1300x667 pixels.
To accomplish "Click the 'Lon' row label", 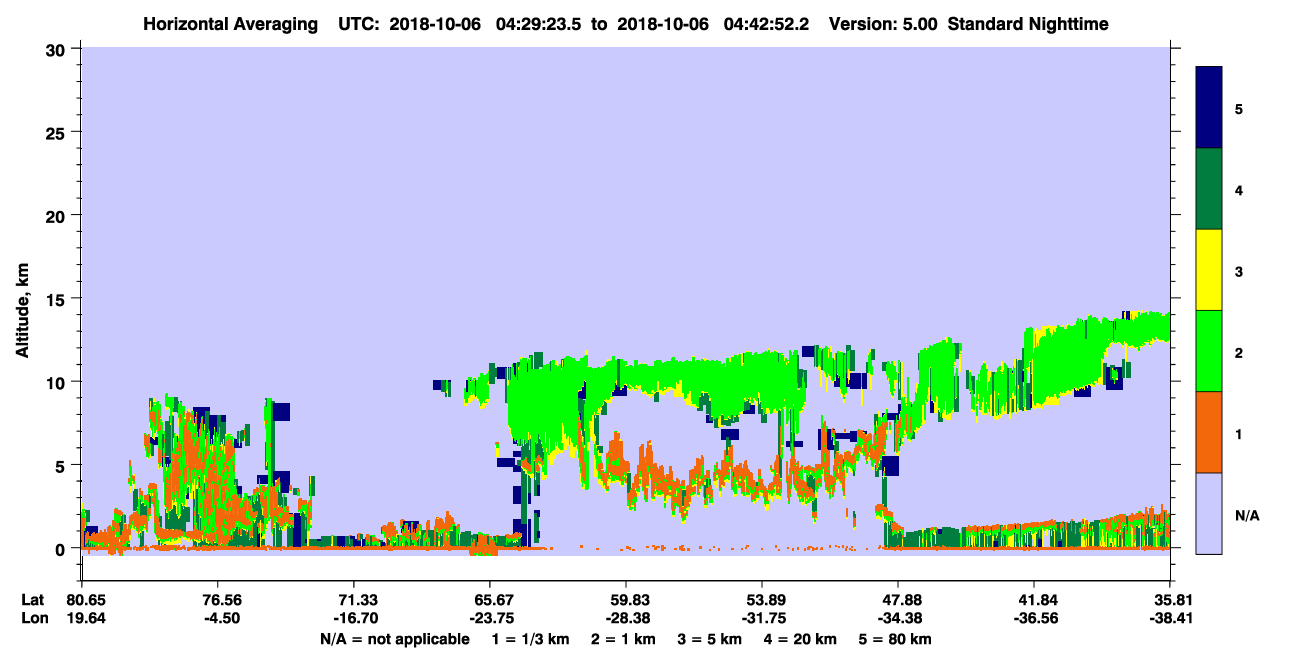I will pos(33,618).
